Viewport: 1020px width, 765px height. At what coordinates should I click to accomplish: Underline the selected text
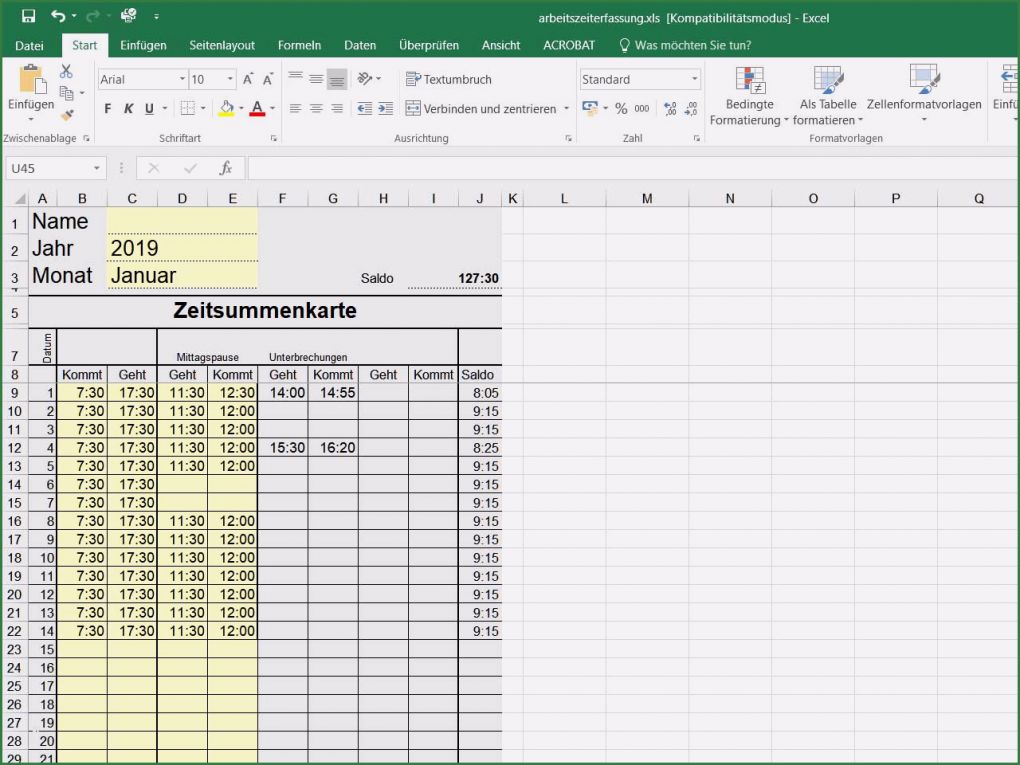tap(148, 108)
